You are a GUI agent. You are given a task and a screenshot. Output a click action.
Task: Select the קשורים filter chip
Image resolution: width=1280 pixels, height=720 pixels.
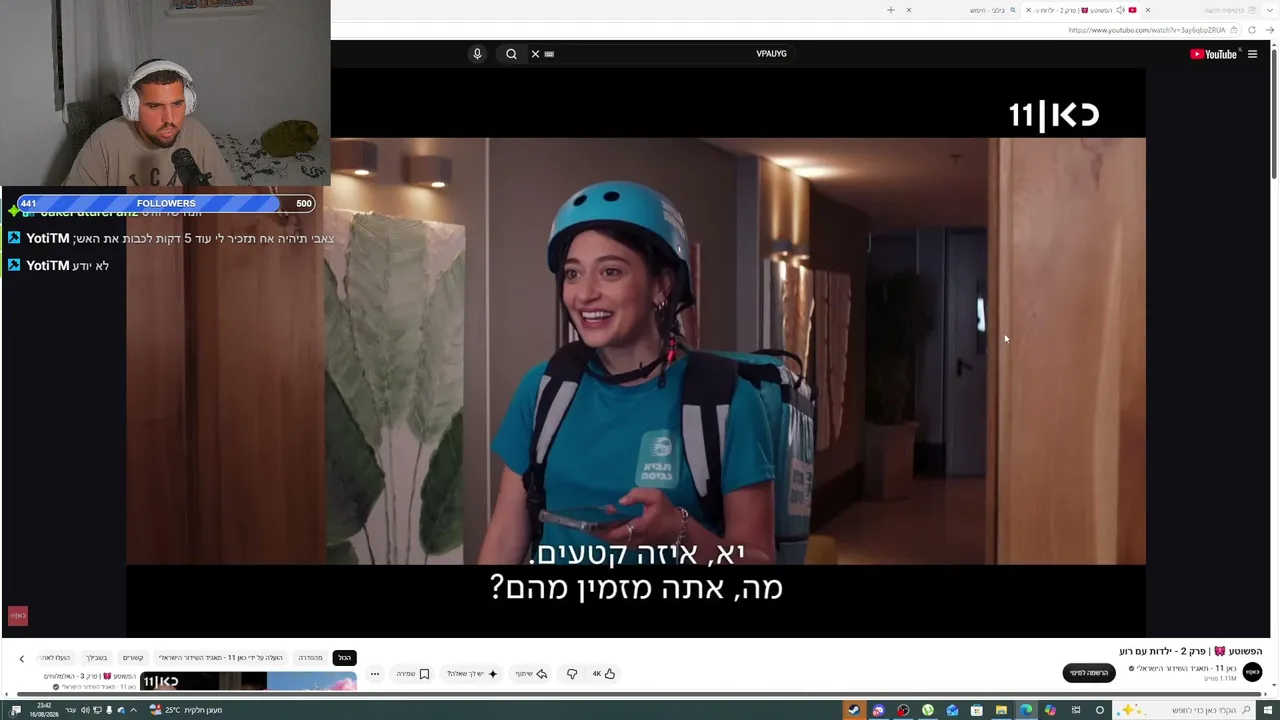(x=133, y=658)
